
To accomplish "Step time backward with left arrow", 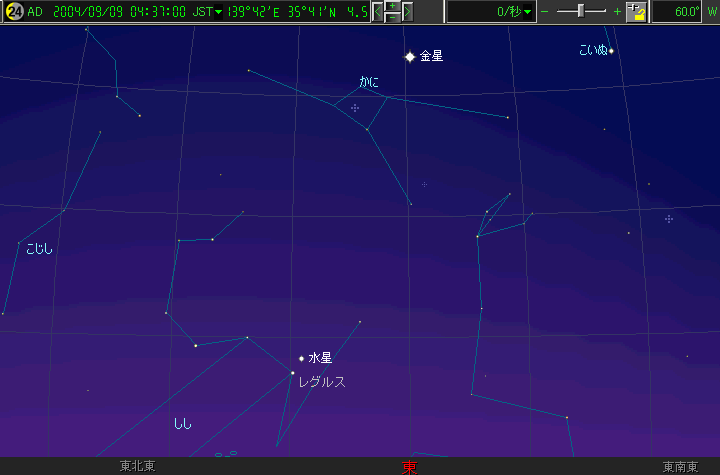I will pos(378,12).
